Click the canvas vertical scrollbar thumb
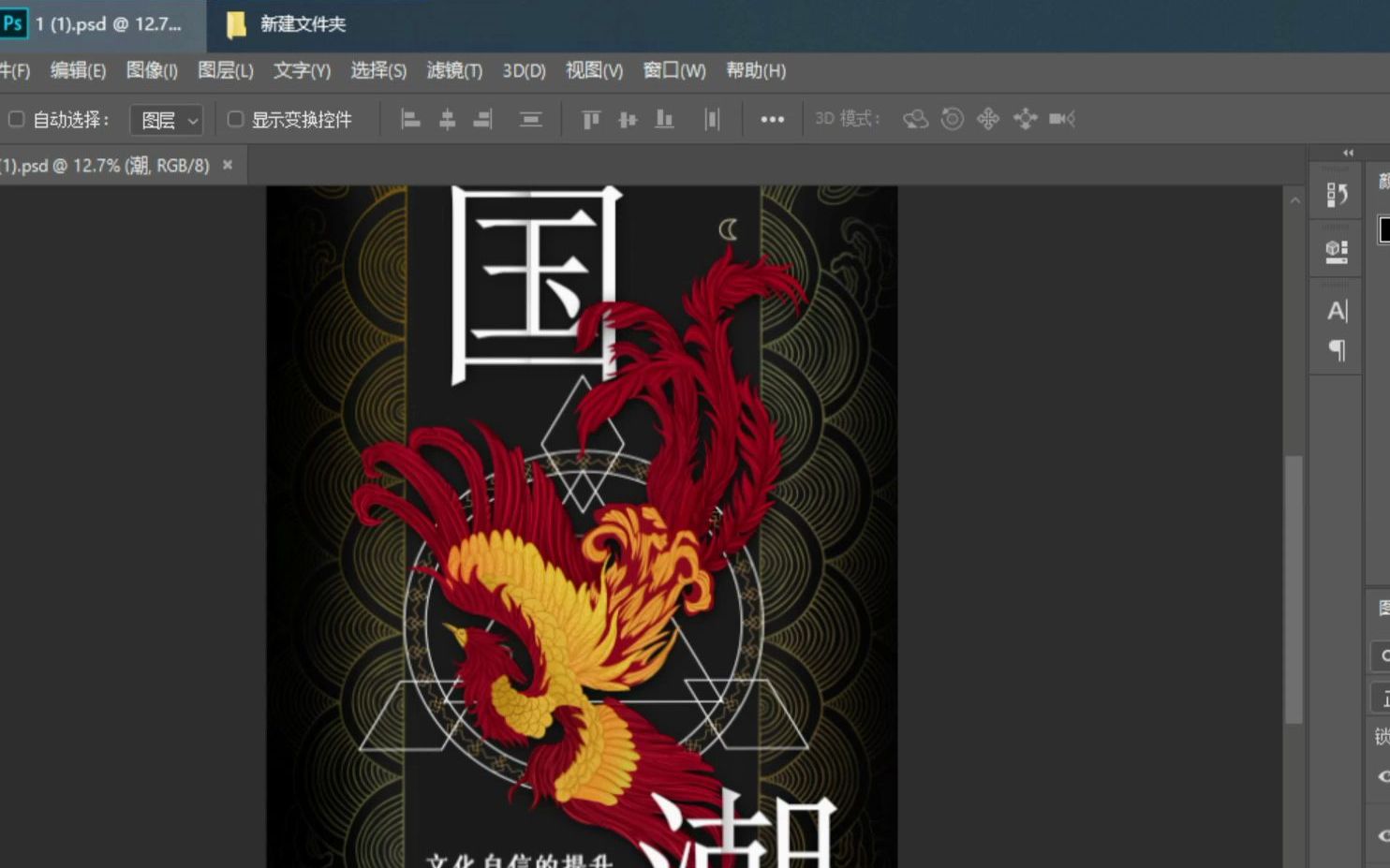The image size is (1390, 868). tap(1294, 590)
